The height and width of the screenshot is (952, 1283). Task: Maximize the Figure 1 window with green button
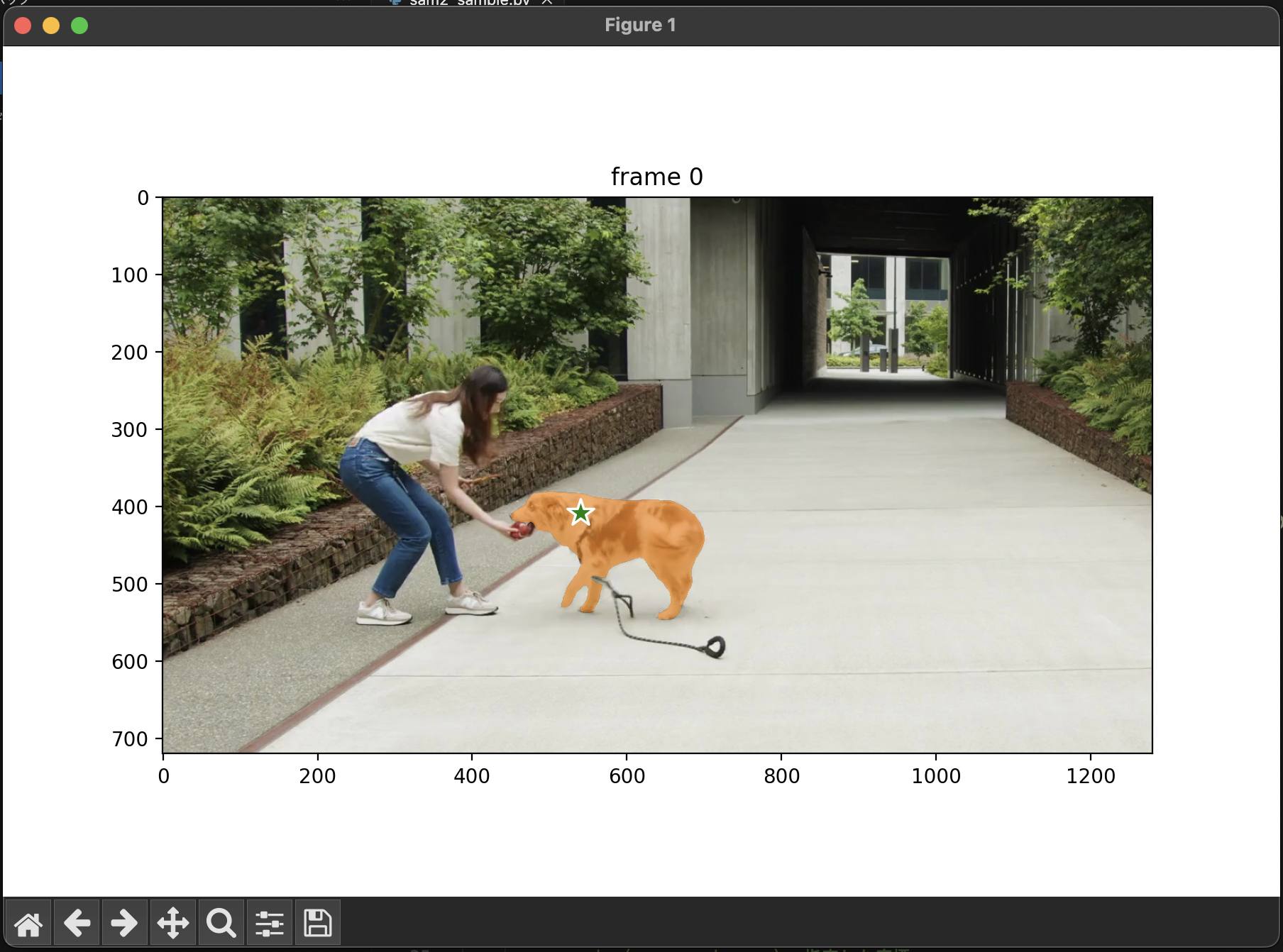(x=79, y=26)
